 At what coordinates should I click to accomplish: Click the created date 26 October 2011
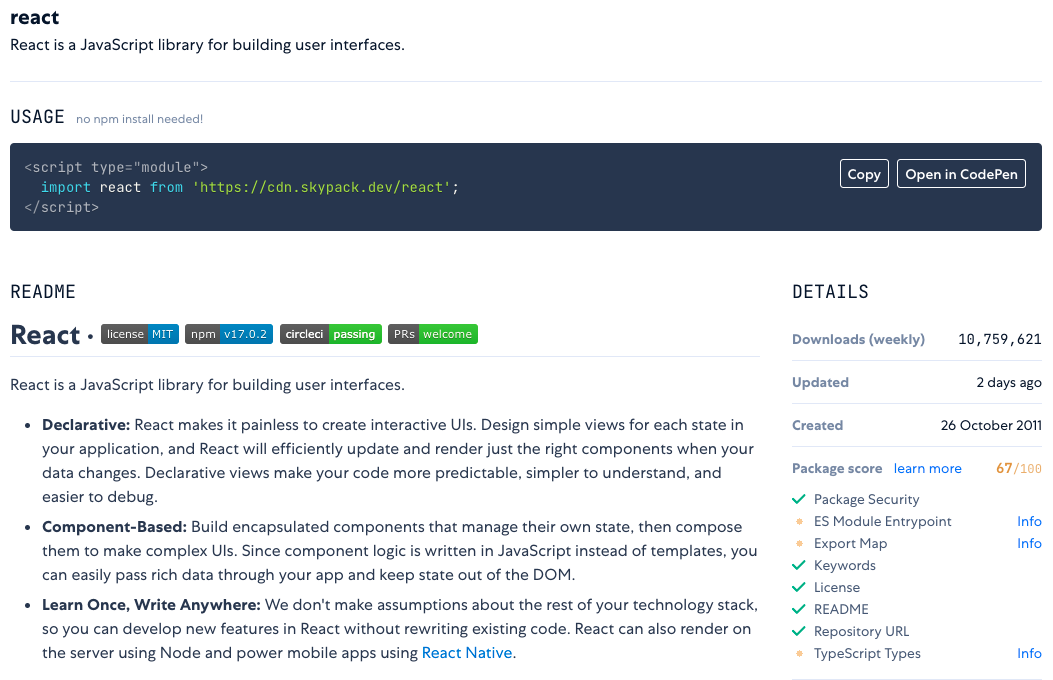pos(991,426)
